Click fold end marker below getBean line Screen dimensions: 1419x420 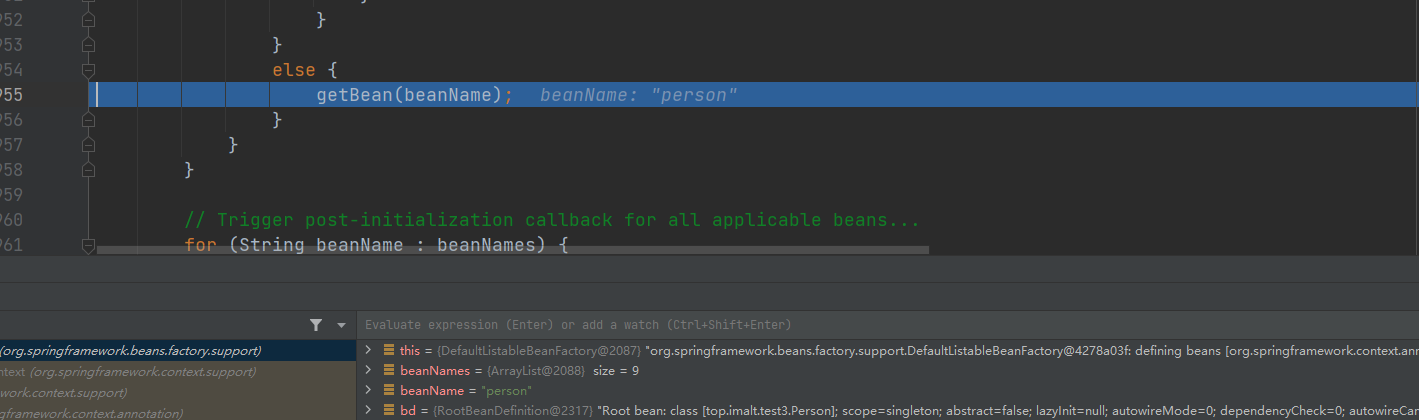pyautogui.click(x=88, y=120)
